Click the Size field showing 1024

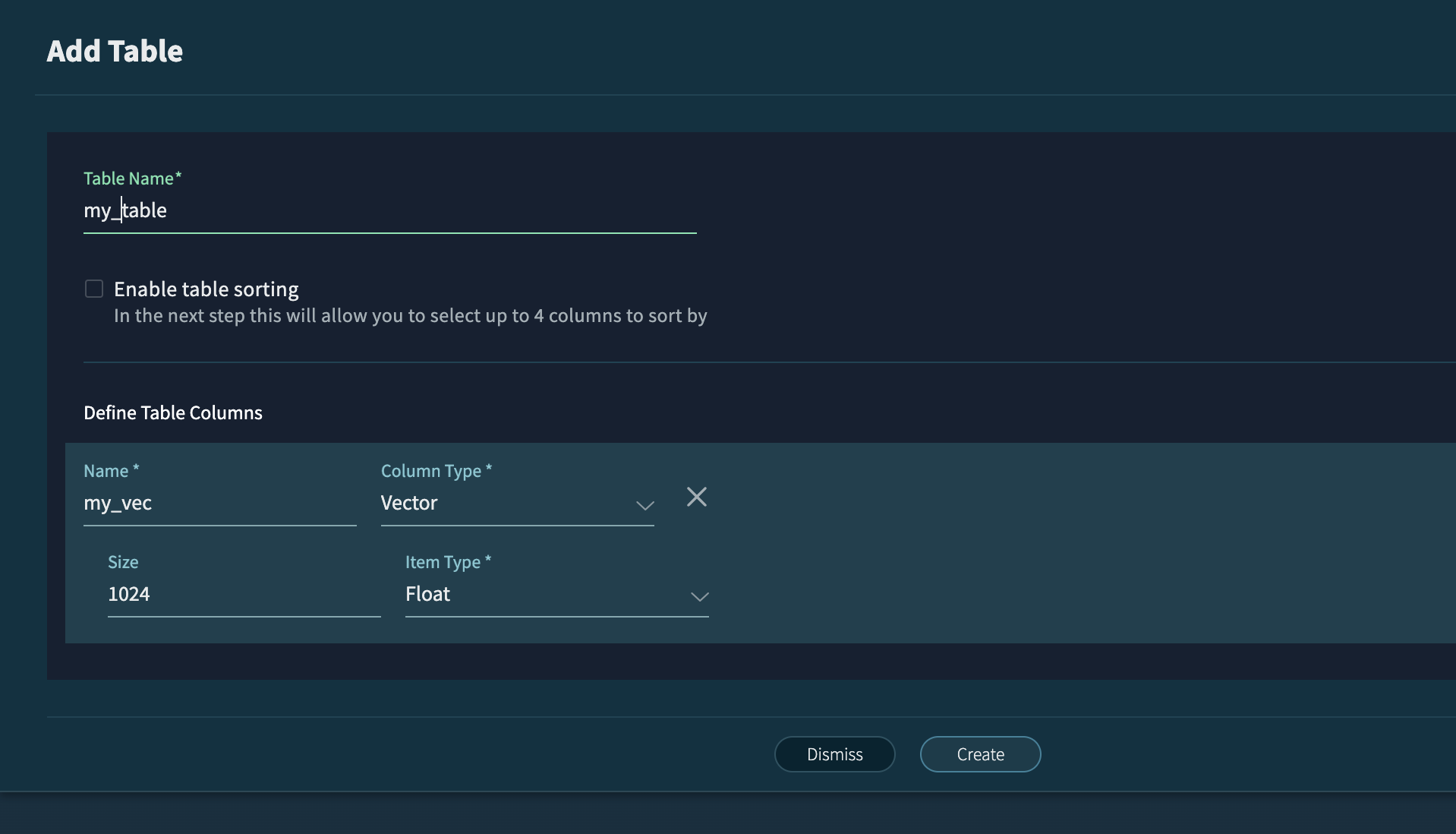[x=243, y=594]
